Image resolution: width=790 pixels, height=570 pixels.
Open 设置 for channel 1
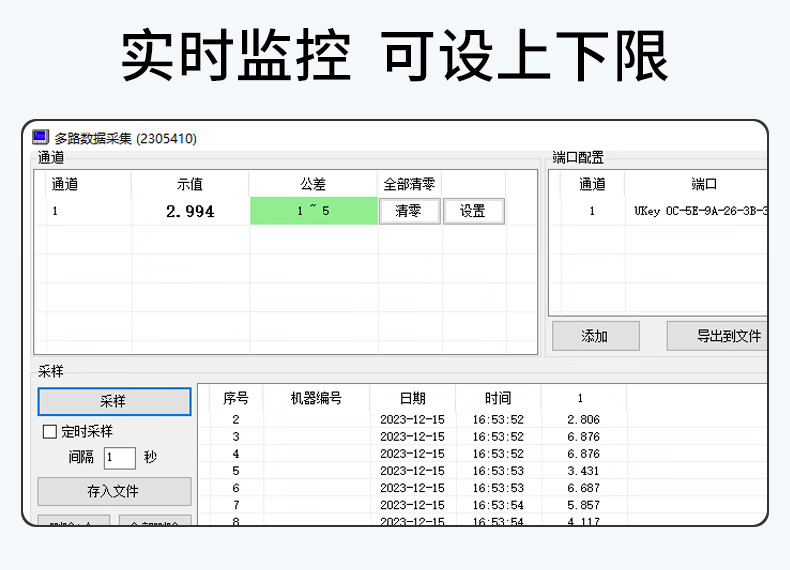tap(473, 211)
